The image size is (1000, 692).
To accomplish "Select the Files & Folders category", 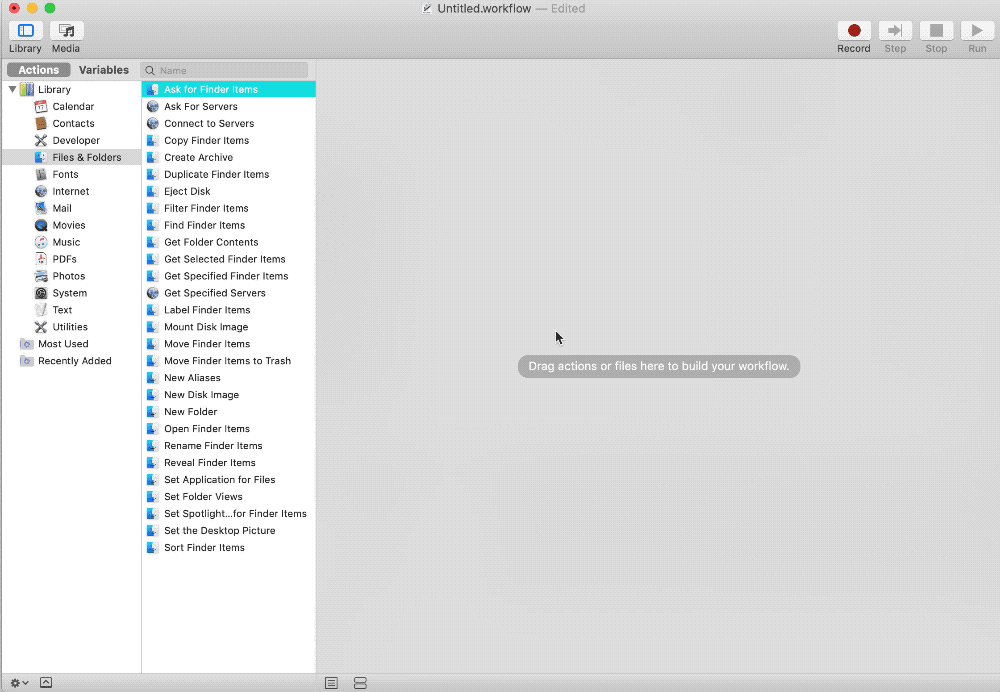I will point(71,158).
